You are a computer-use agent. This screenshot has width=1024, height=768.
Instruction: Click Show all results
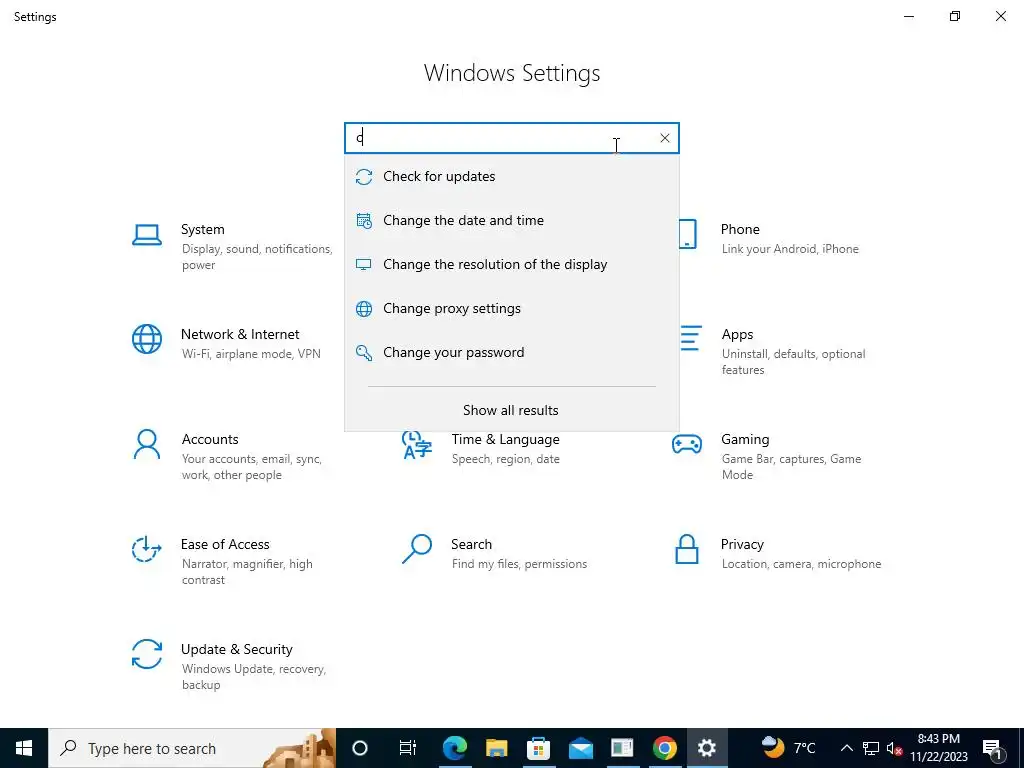pos(511,410)
